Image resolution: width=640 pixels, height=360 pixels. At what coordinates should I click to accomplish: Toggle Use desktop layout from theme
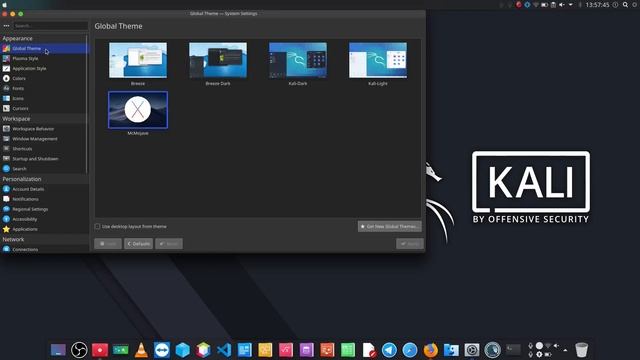97,227
